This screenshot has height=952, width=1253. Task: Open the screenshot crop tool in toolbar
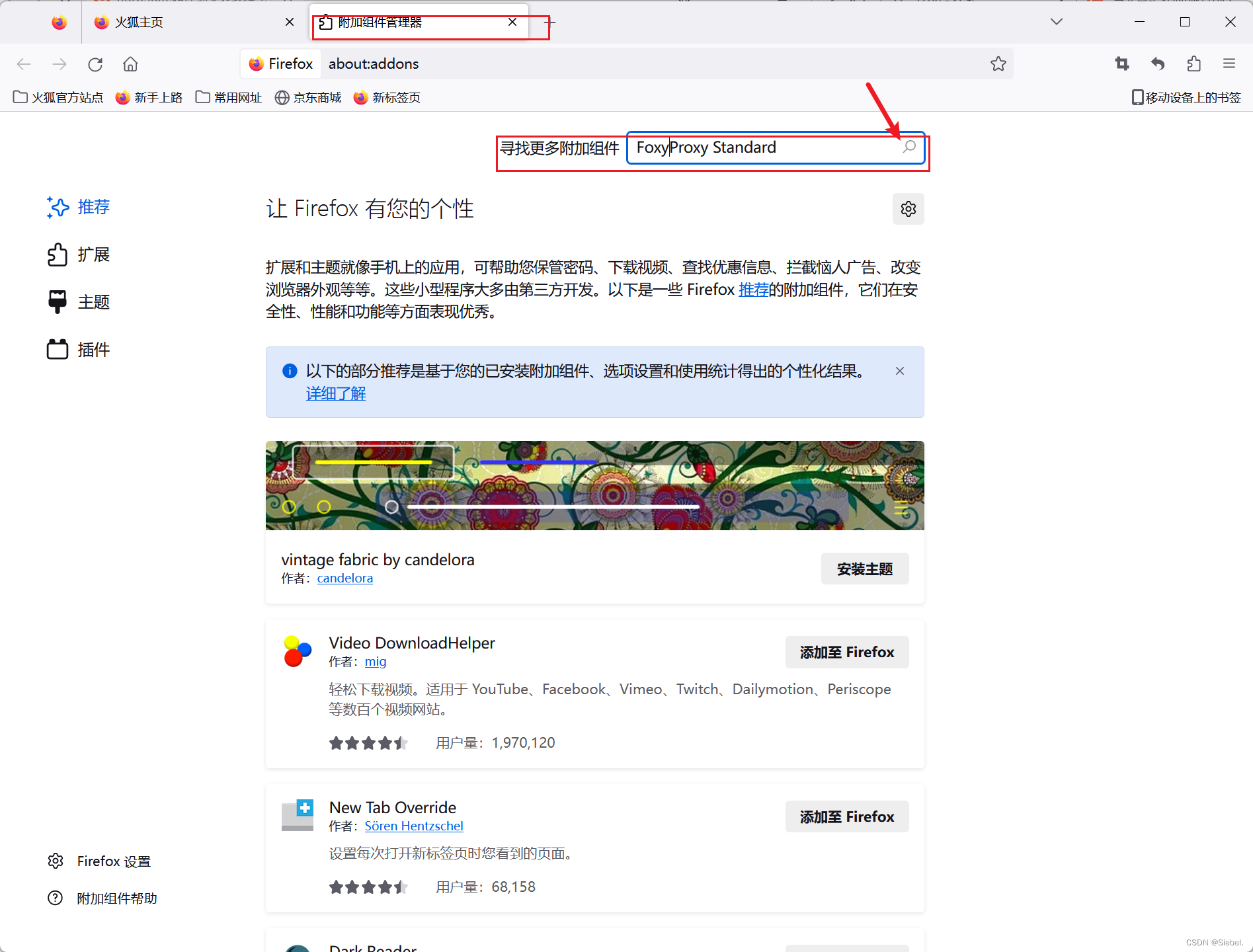(x=1122, y=64)
